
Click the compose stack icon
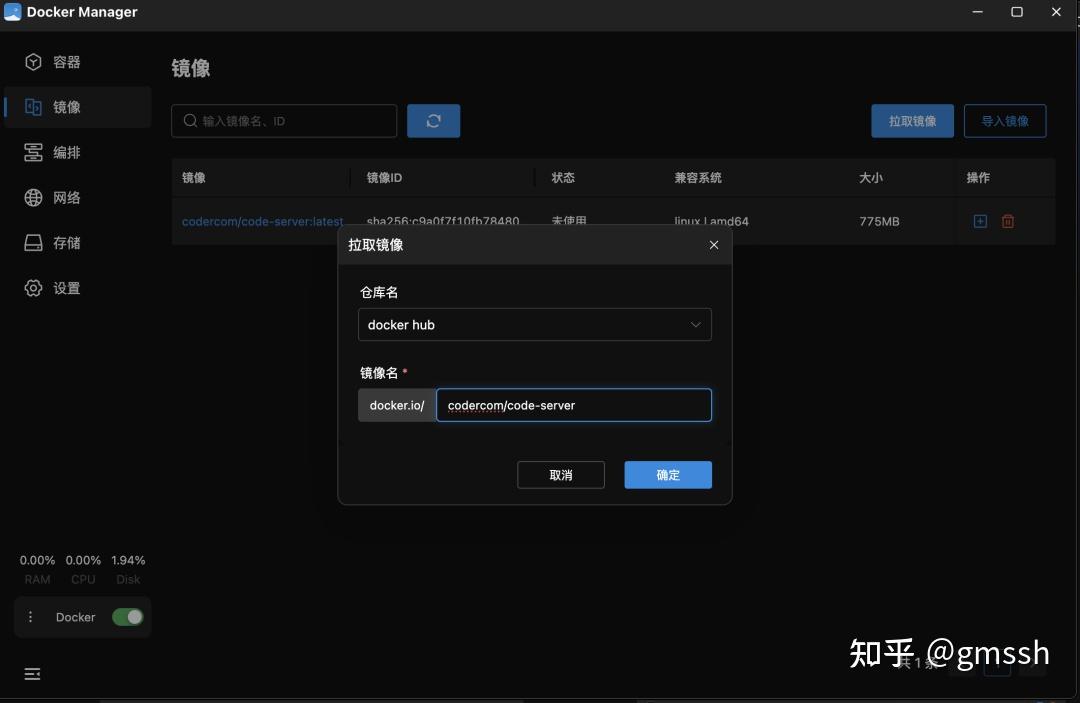point(33,152)
